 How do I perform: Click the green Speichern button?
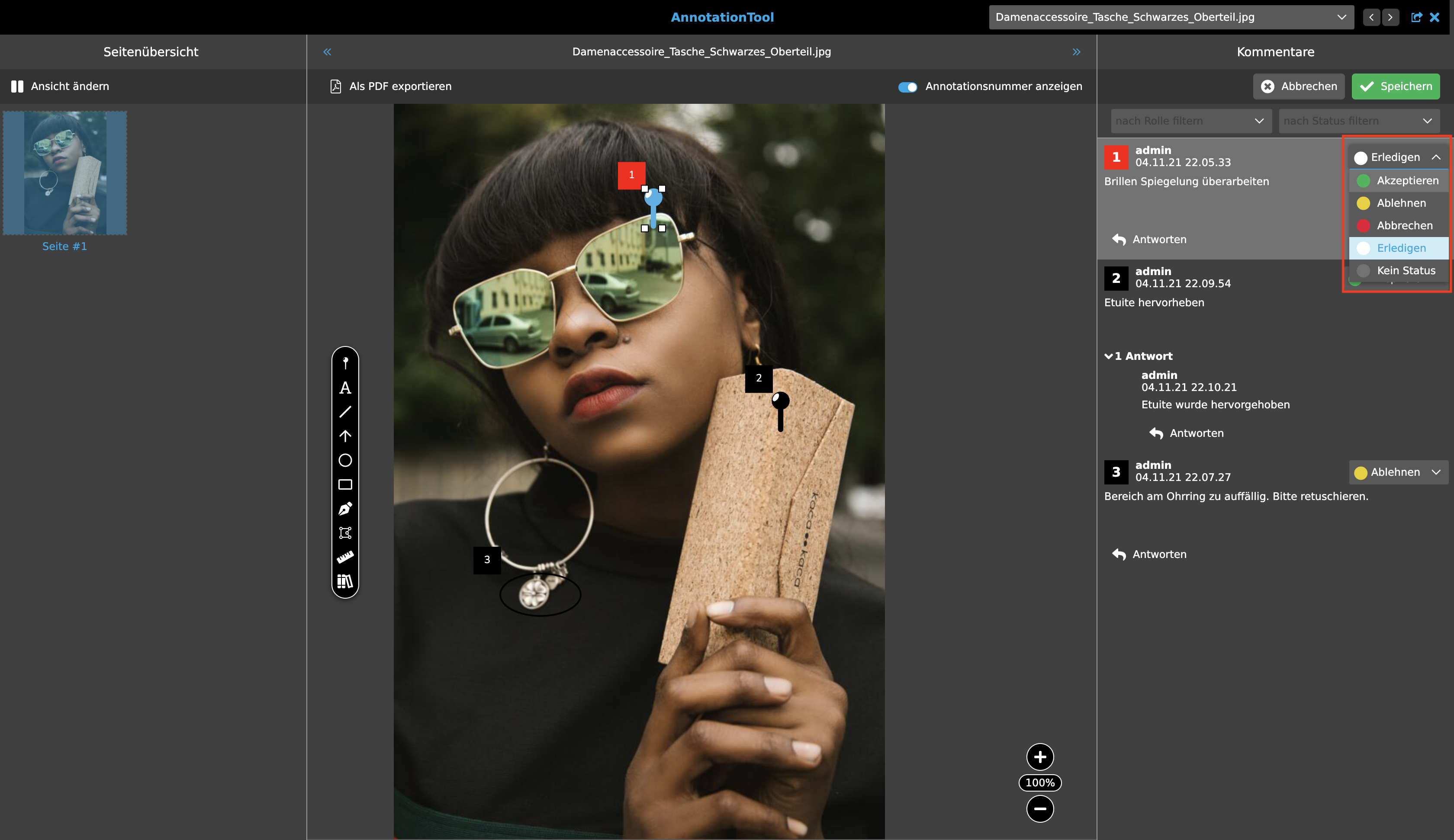pos(1395,87)
